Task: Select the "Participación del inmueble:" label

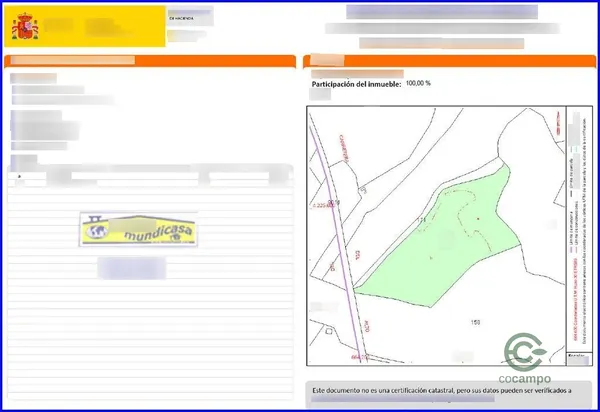Action: 356,84
